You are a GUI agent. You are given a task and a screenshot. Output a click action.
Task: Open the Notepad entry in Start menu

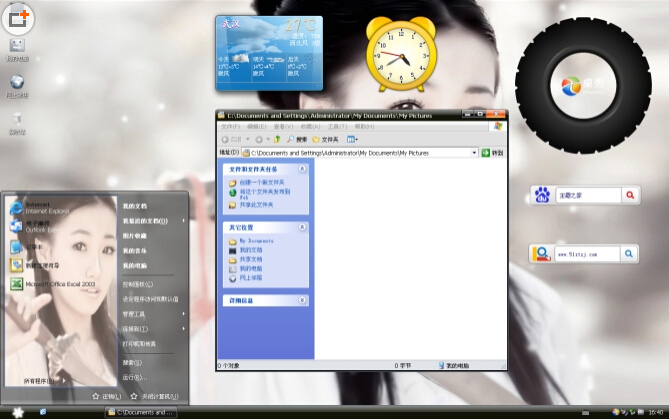click(x=26, y=247)
